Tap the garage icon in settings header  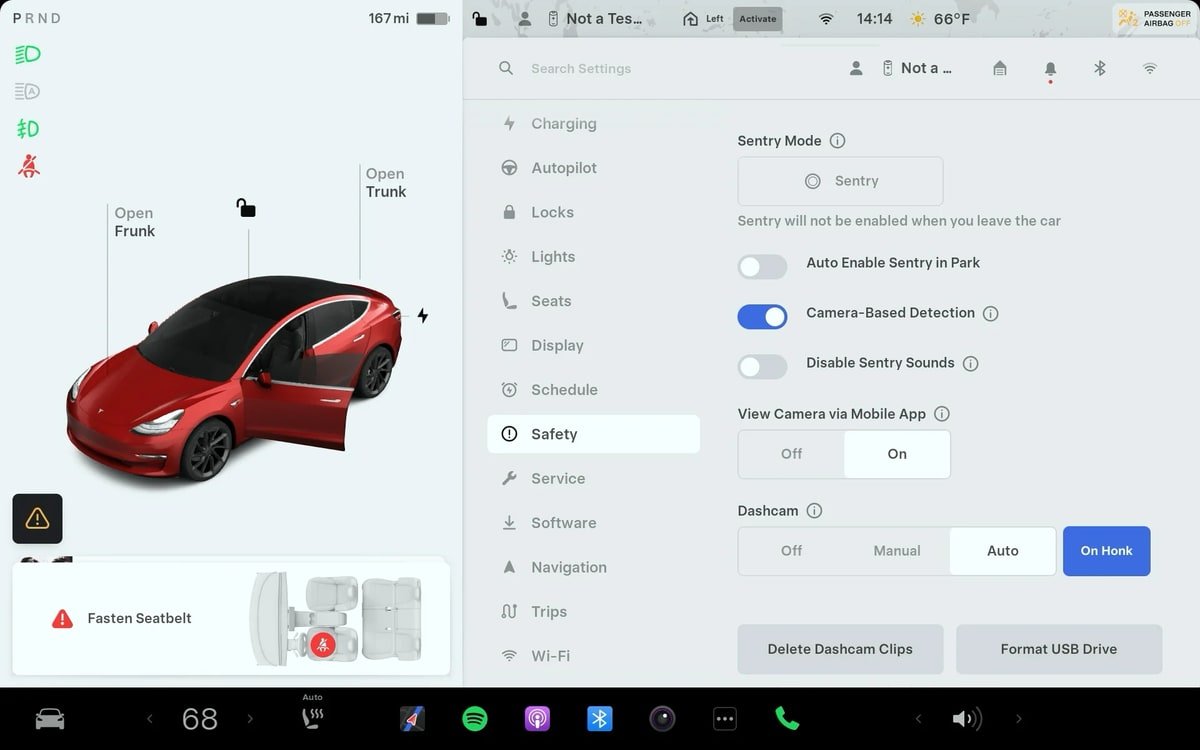click(1000, 68)
